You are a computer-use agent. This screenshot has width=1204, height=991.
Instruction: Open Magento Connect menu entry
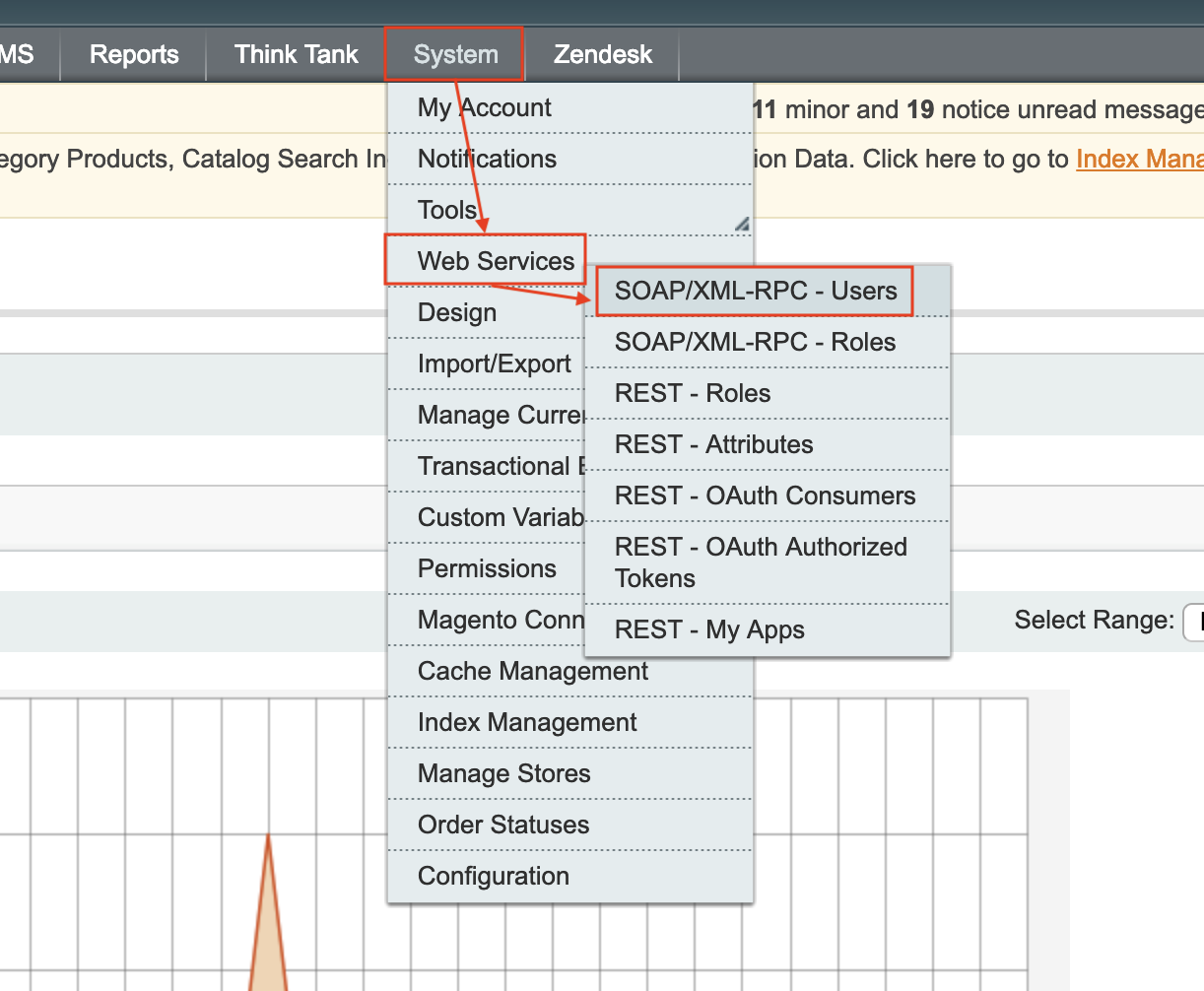486,620
